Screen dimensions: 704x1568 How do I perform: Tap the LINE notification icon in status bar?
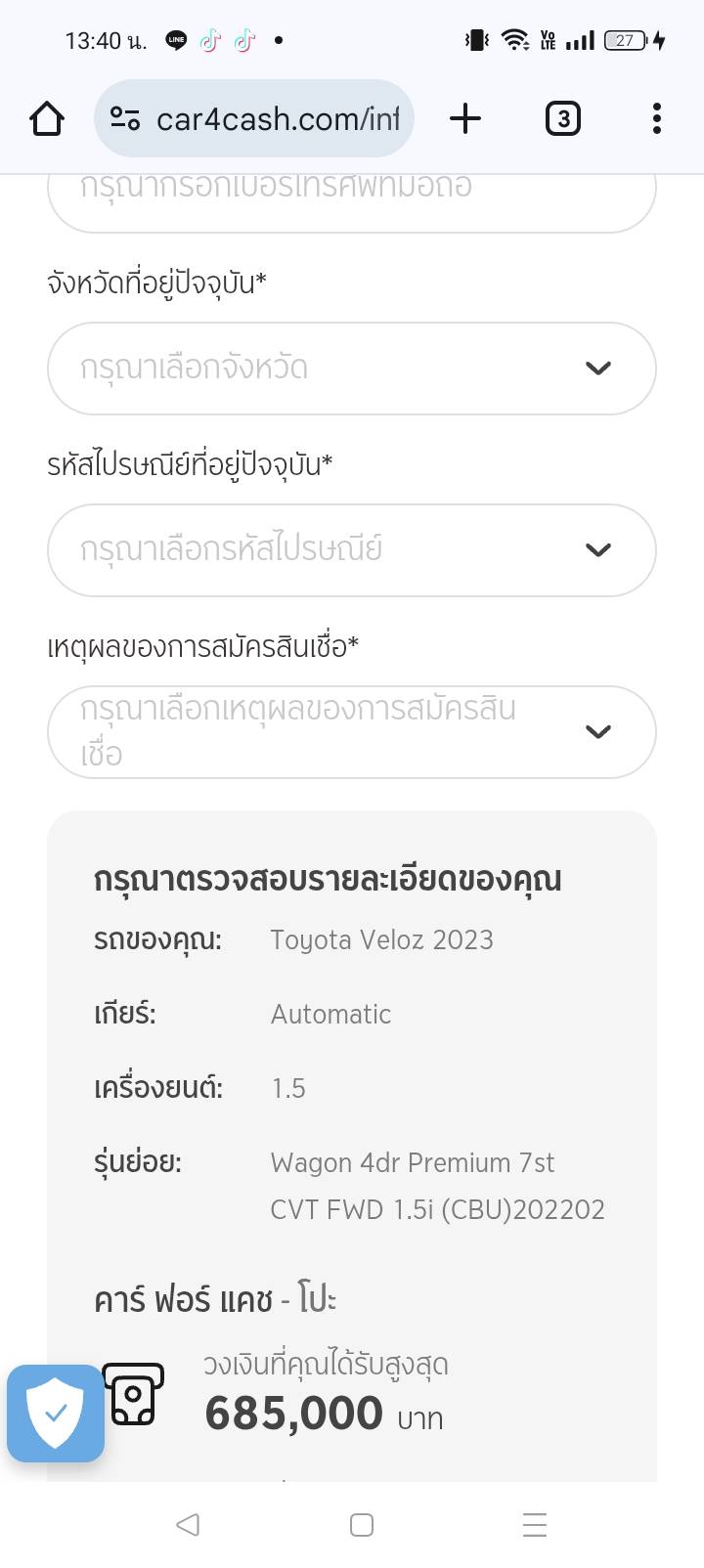176,41
